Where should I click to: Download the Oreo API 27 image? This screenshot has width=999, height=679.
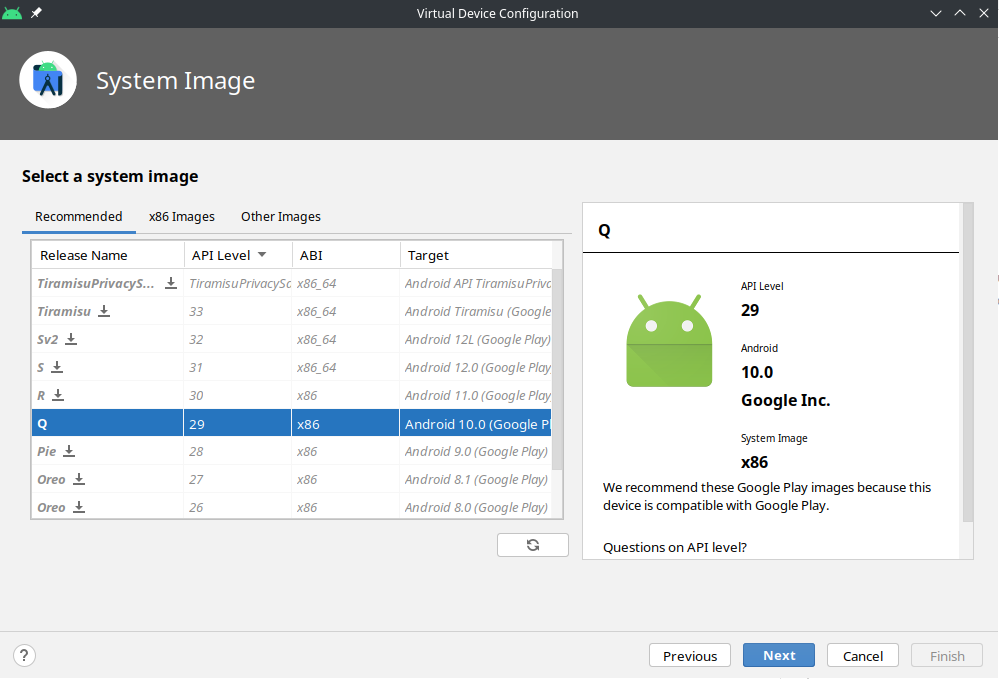[79, 480]
